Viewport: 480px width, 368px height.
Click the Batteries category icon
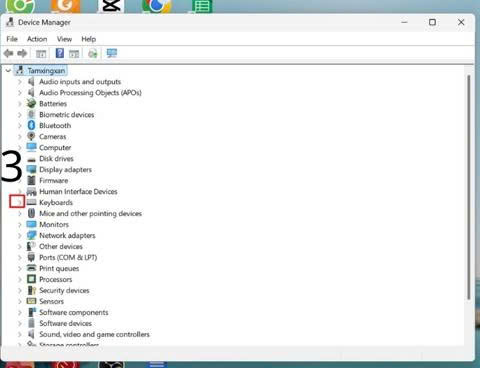[x=31, y=103]
